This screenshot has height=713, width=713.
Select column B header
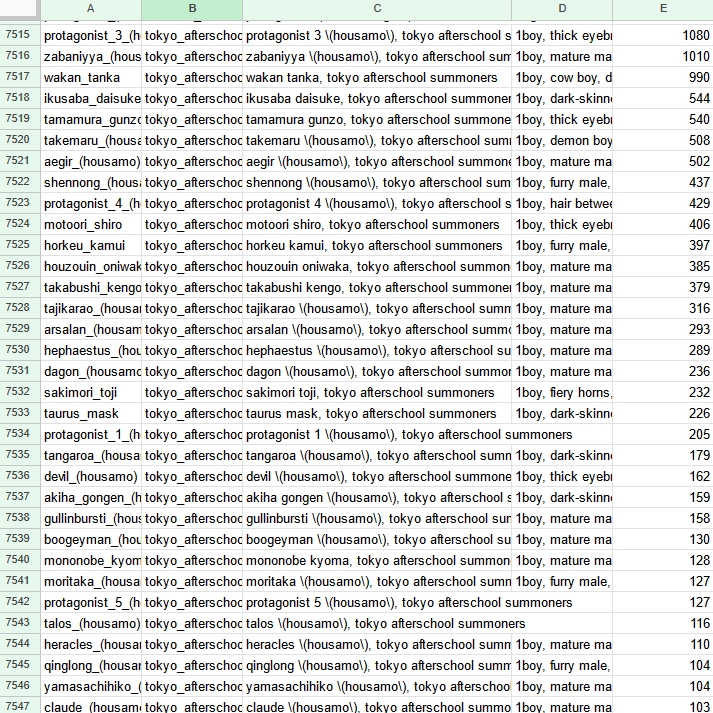192,9
